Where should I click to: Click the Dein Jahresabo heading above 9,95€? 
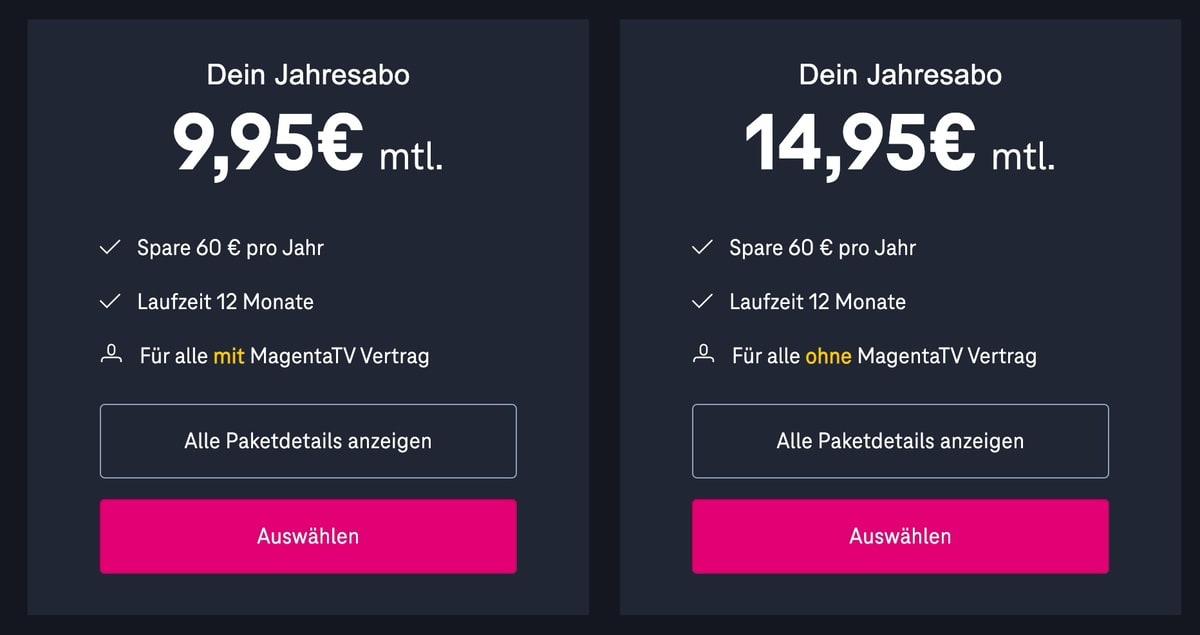[308, 75]
